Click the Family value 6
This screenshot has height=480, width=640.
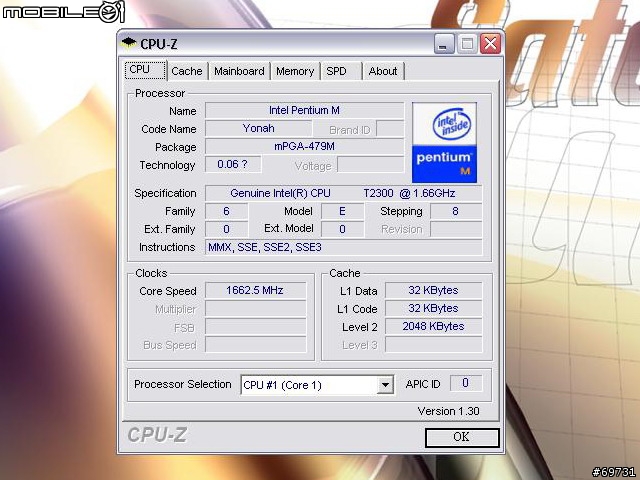(227, 211)
